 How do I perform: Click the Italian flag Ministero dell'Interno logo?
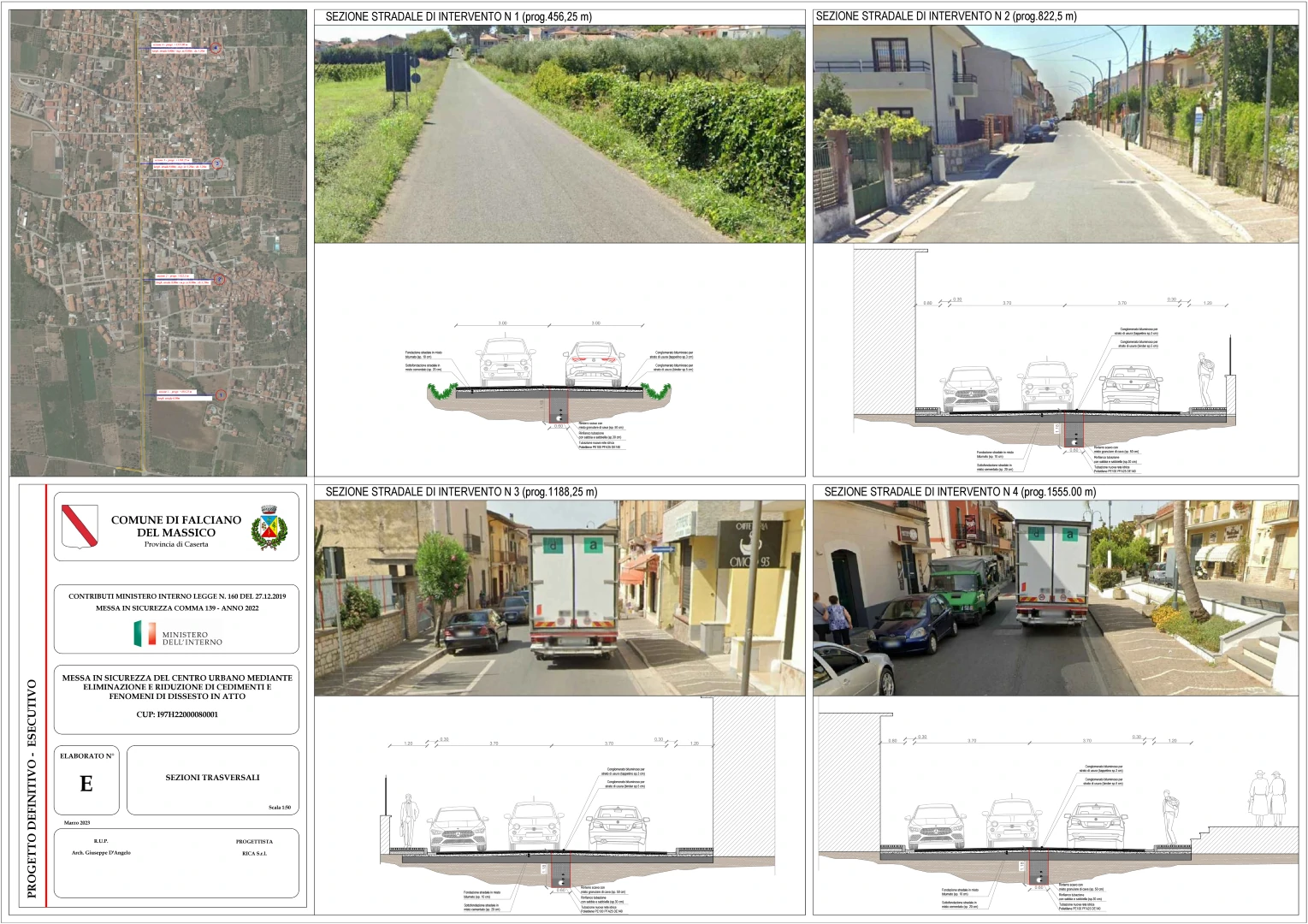[x=145, y=634]
